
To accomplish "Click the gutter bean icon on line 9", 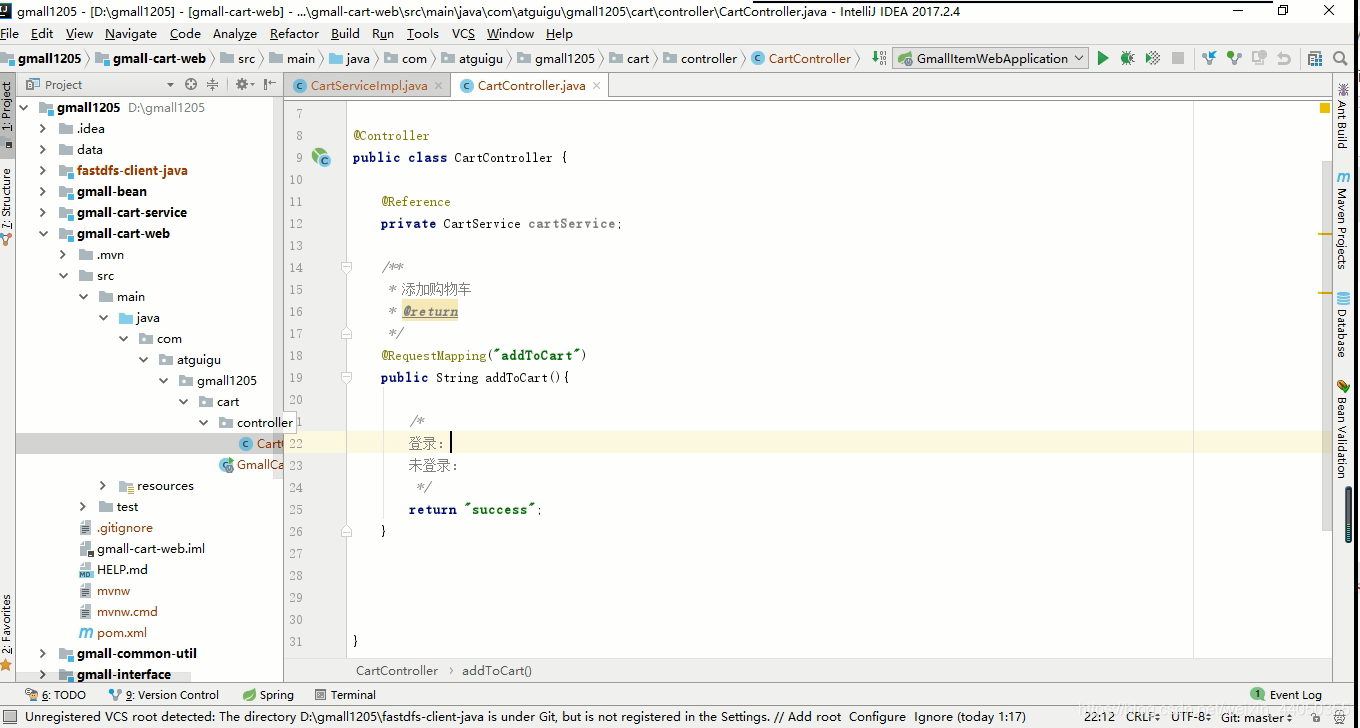I will pos(321,157).
